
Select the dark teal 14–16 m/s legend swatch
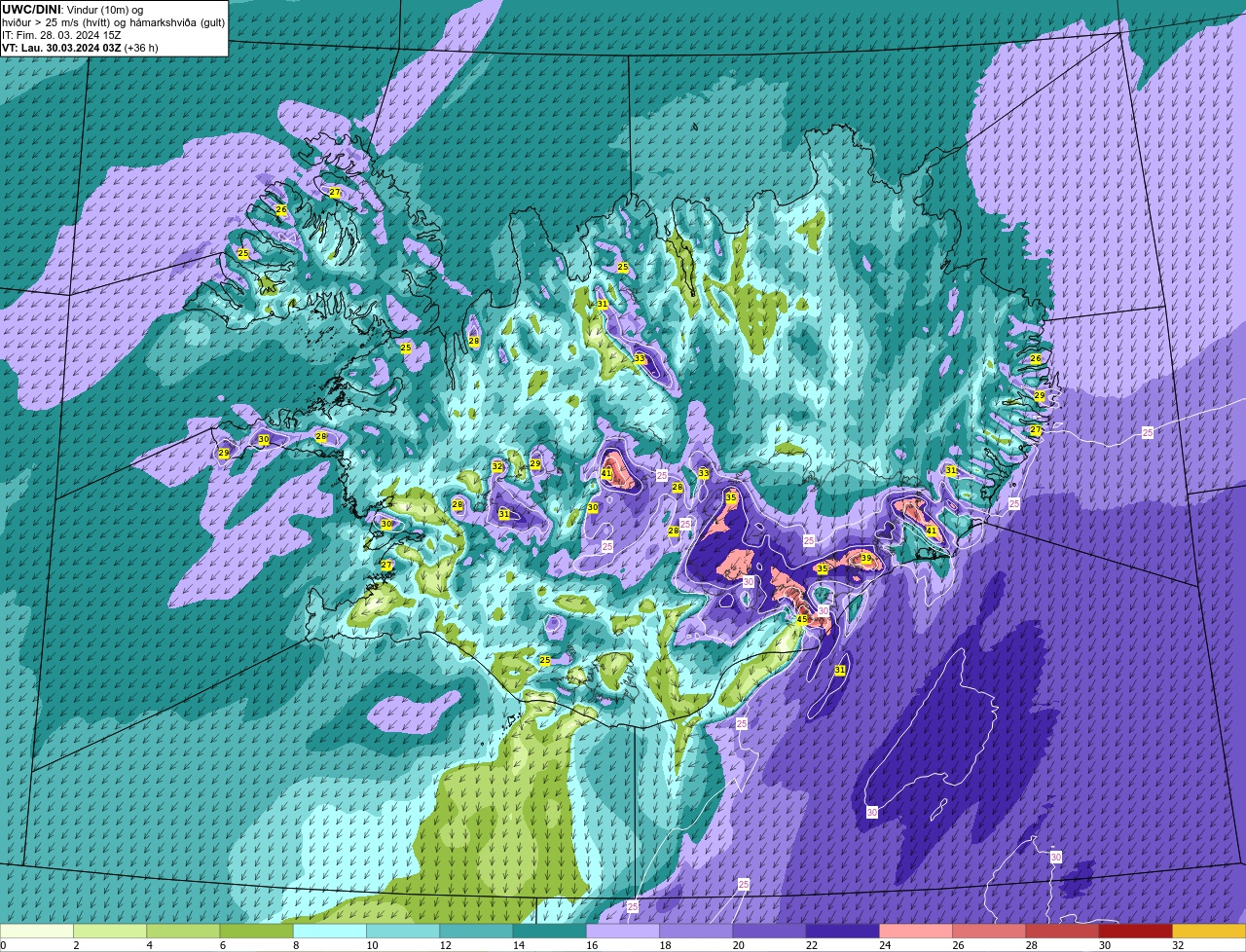(x=549, y=931)
